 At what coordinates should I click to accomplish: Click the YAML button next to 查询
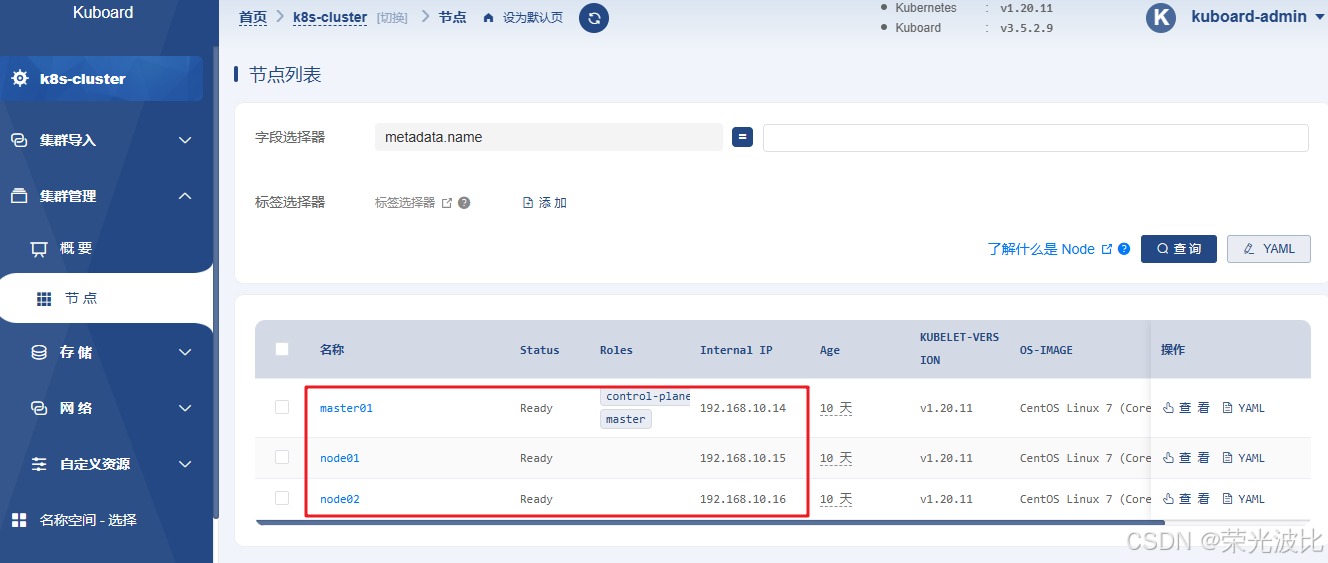pyautogui.click(x=1269, y=249)
